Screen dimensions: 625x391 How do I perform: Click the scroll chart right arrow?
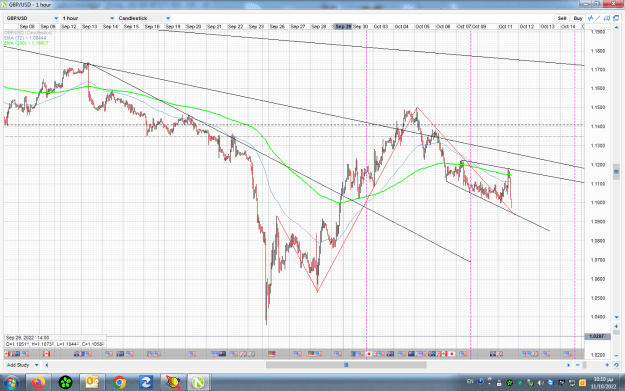coord(569,365)
